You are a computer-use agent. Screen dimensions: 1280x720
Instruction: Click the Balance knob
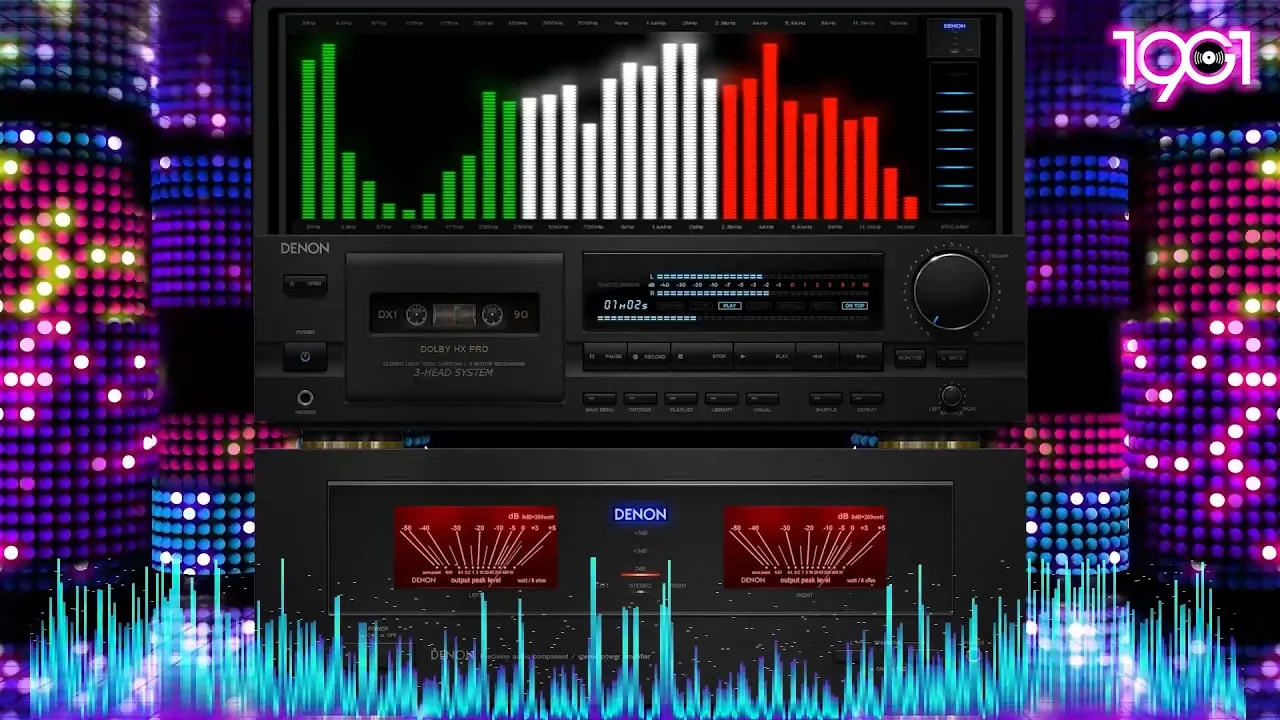click(x=952, y=396)
